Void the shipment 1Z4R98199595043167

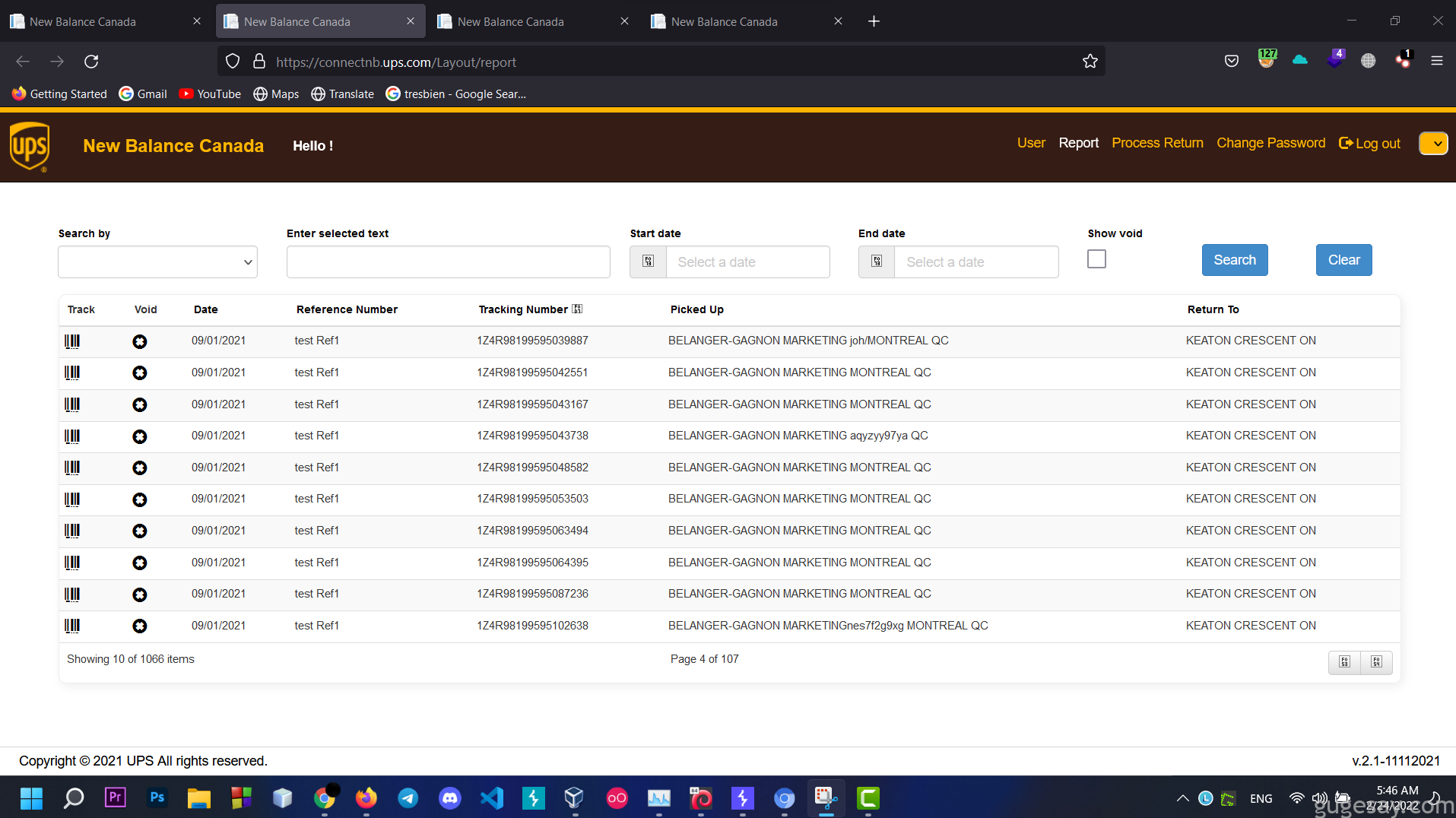[x=140, y=404]
